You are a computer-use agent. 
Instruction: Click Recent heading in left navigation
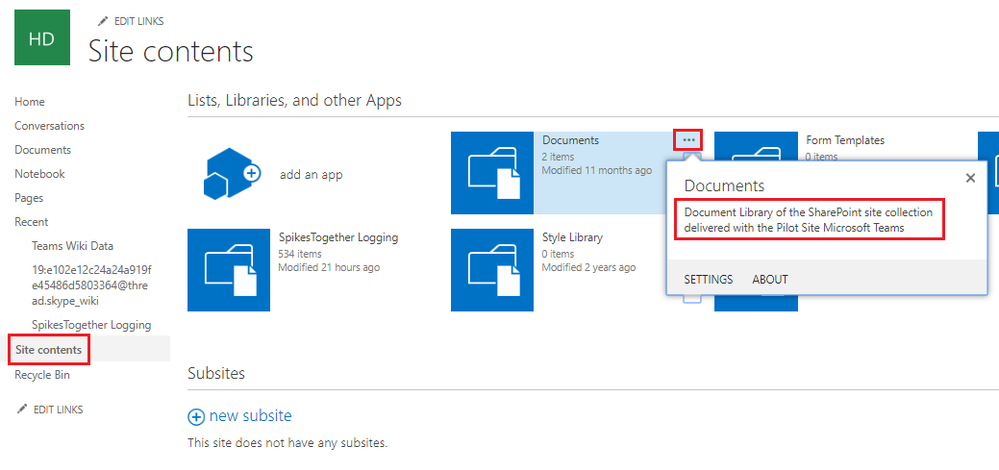pos(31,222)
